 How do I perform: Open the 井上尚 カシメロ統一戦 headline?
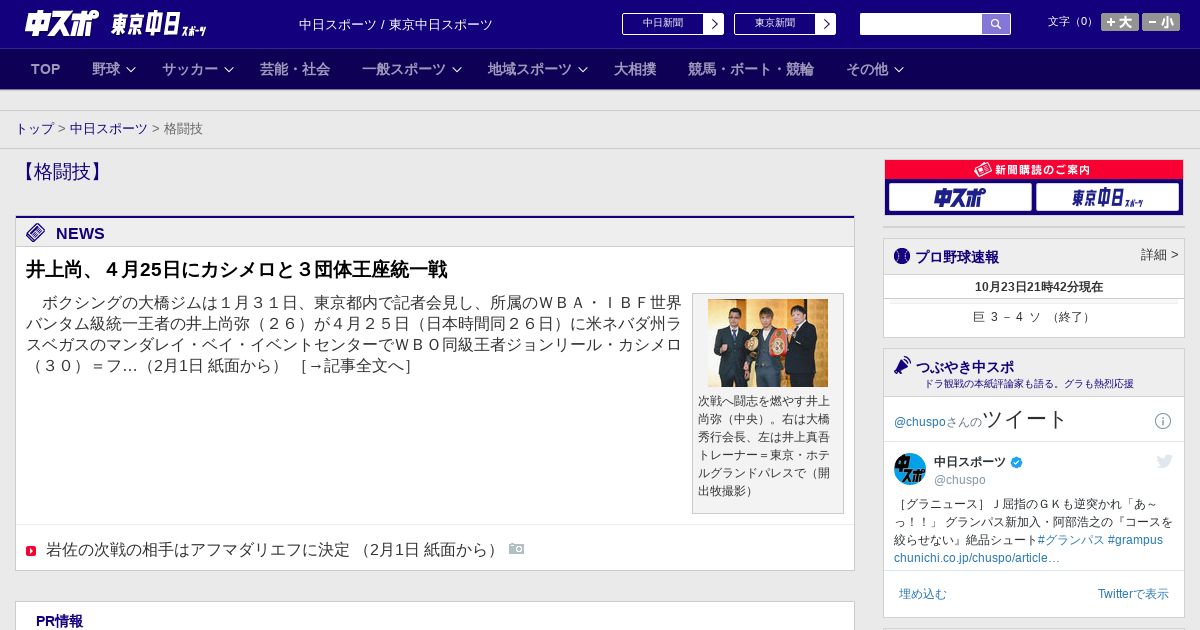[236, 269]
